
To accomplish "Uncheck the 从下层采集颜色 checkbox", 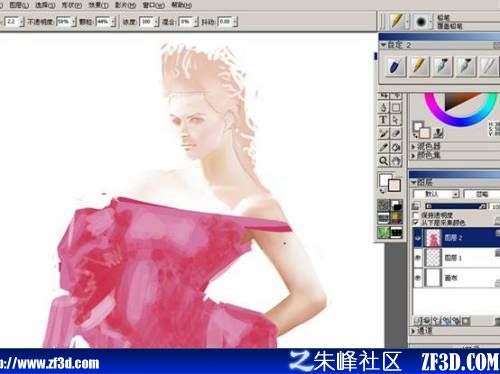I will pos(416,222).
